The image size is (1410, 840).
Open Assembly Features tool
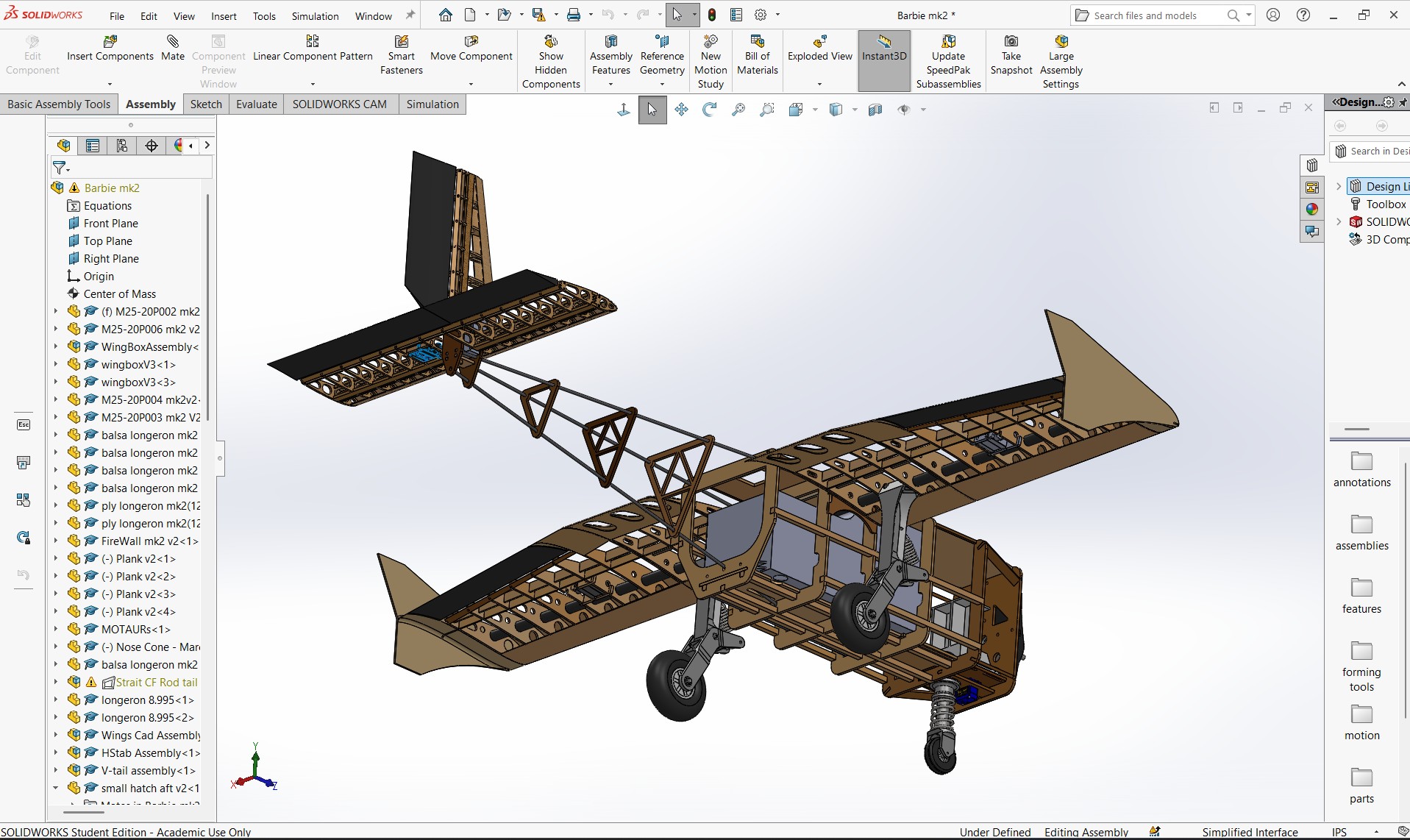pyautogui.click(x=610, y=55)
